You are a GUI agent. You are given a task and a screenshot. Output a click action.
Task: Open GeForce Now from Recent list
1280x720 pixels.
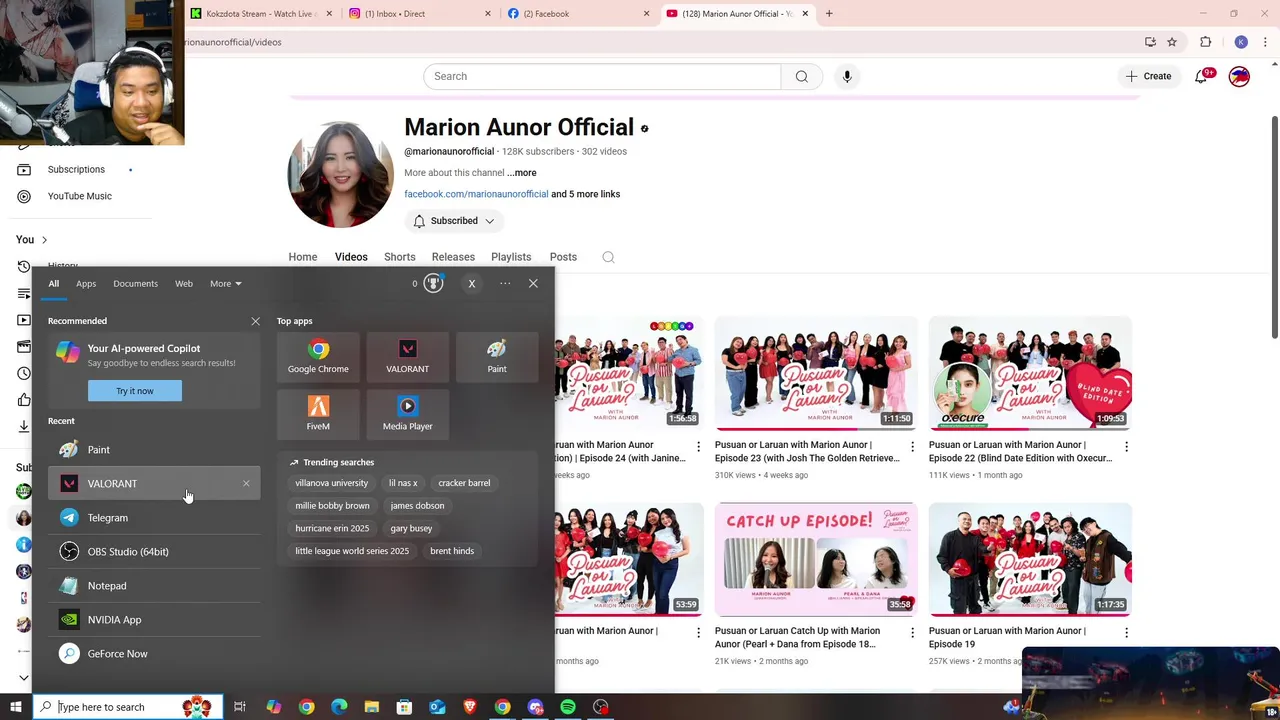coord(154,654)
